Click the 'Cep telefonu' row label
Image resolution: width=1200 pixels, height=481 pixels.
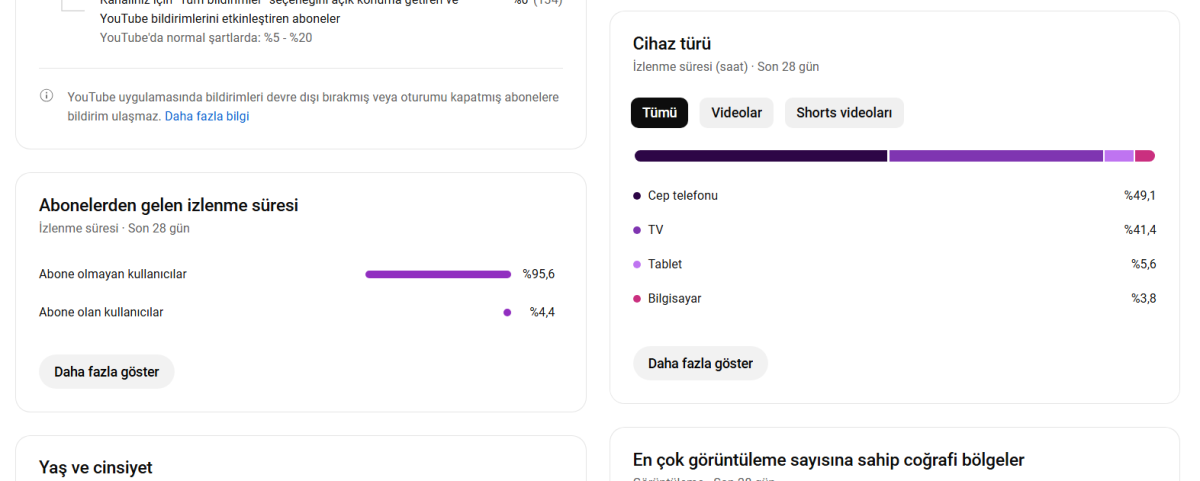(x=683, y=196)
